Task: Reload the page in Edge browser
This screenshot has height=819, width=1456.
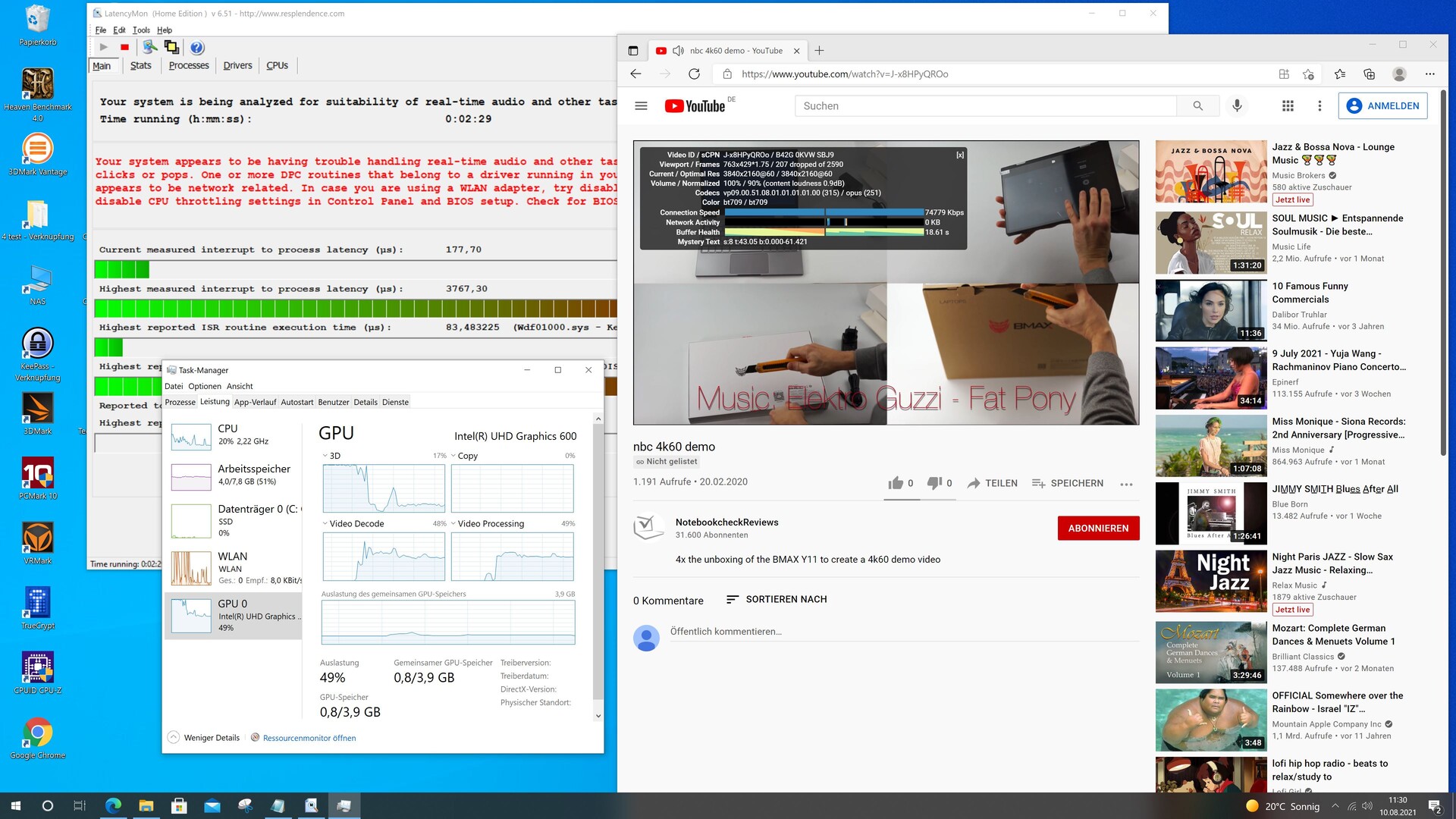Action: [694, 74]
